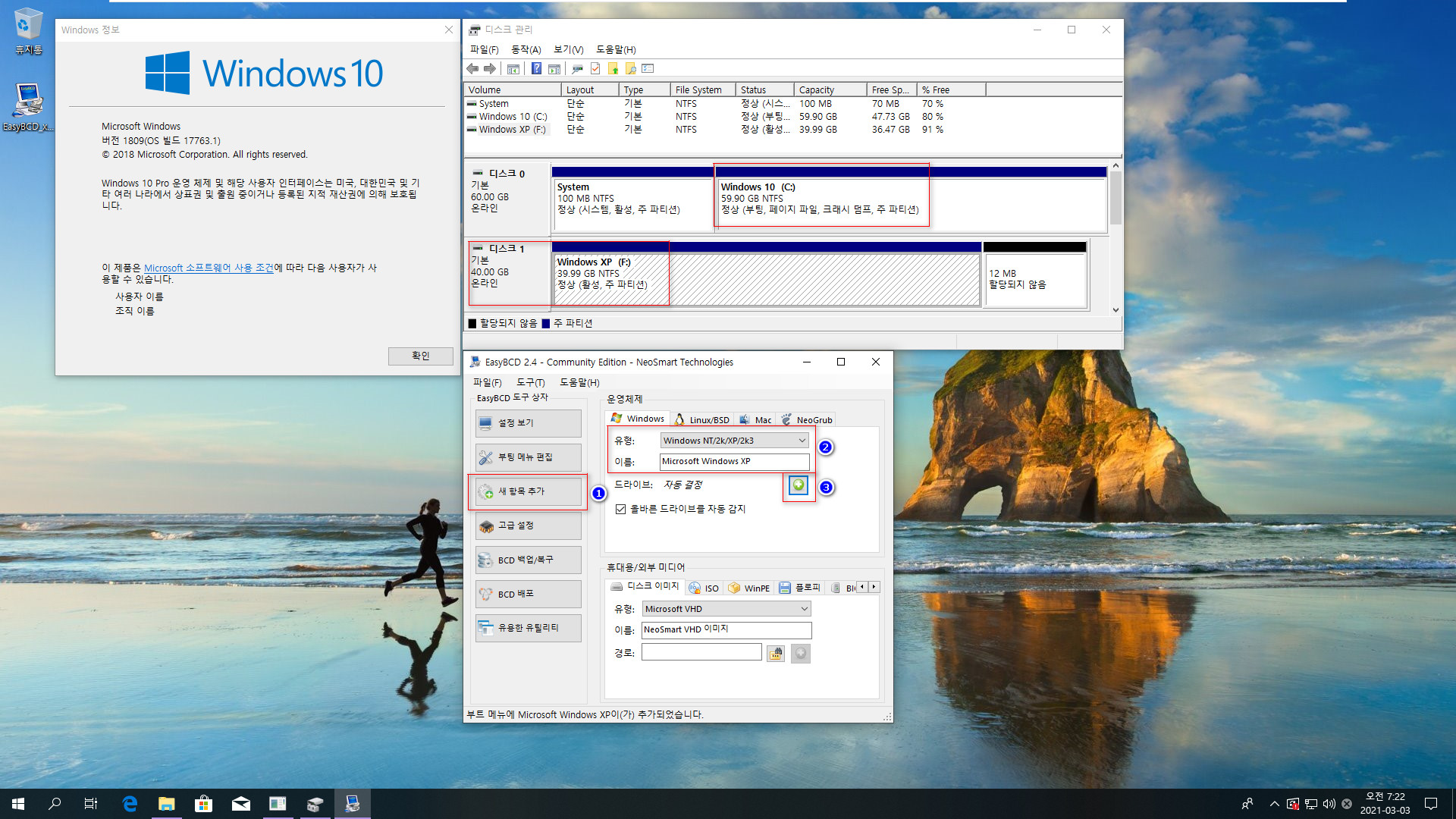Switch to the Mac tab
Screen dimensions: 1456x819
click(x=755, y=419)
